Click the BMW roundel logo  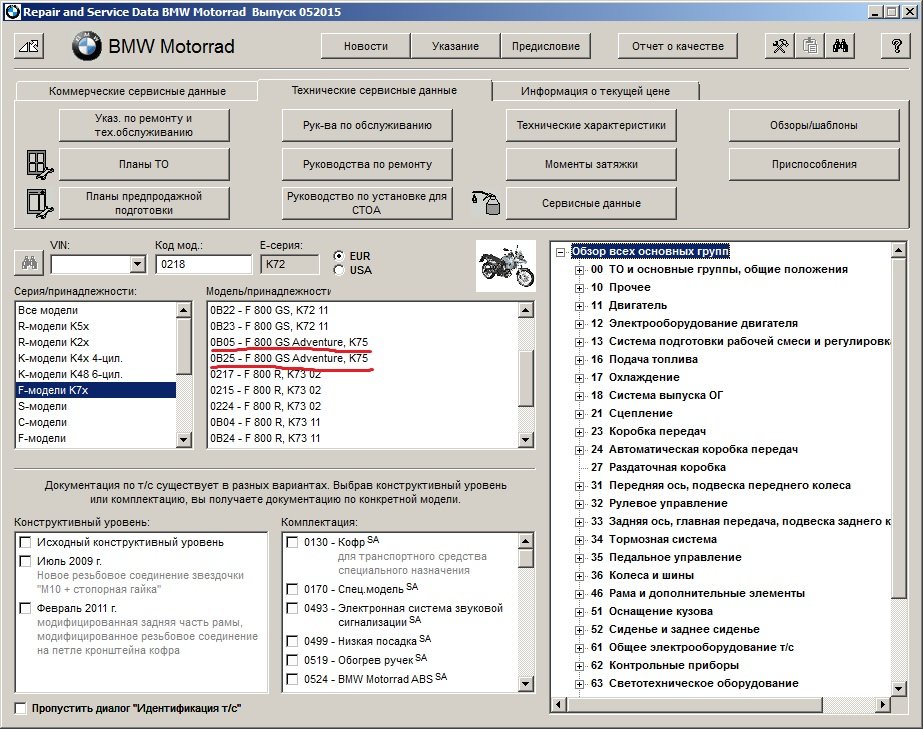(x=87, y=46)
